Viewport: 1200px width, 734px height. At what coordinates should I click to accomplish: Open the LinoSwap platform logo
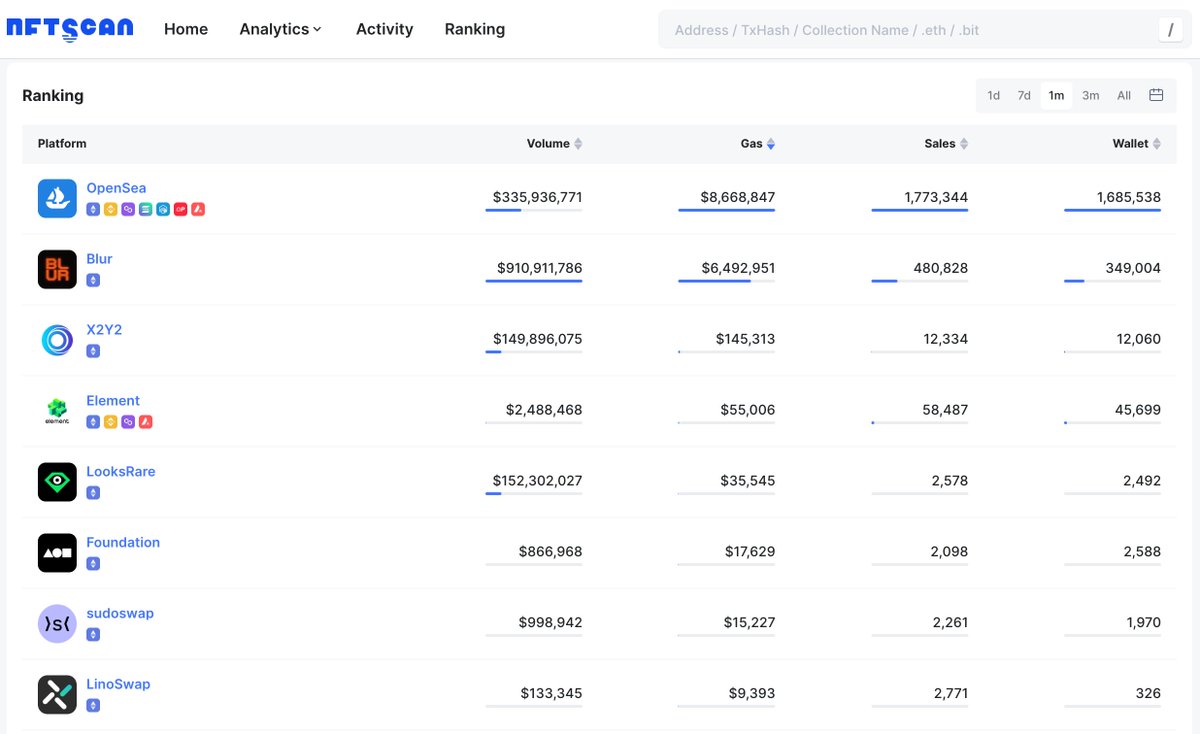tap(57, 695)
